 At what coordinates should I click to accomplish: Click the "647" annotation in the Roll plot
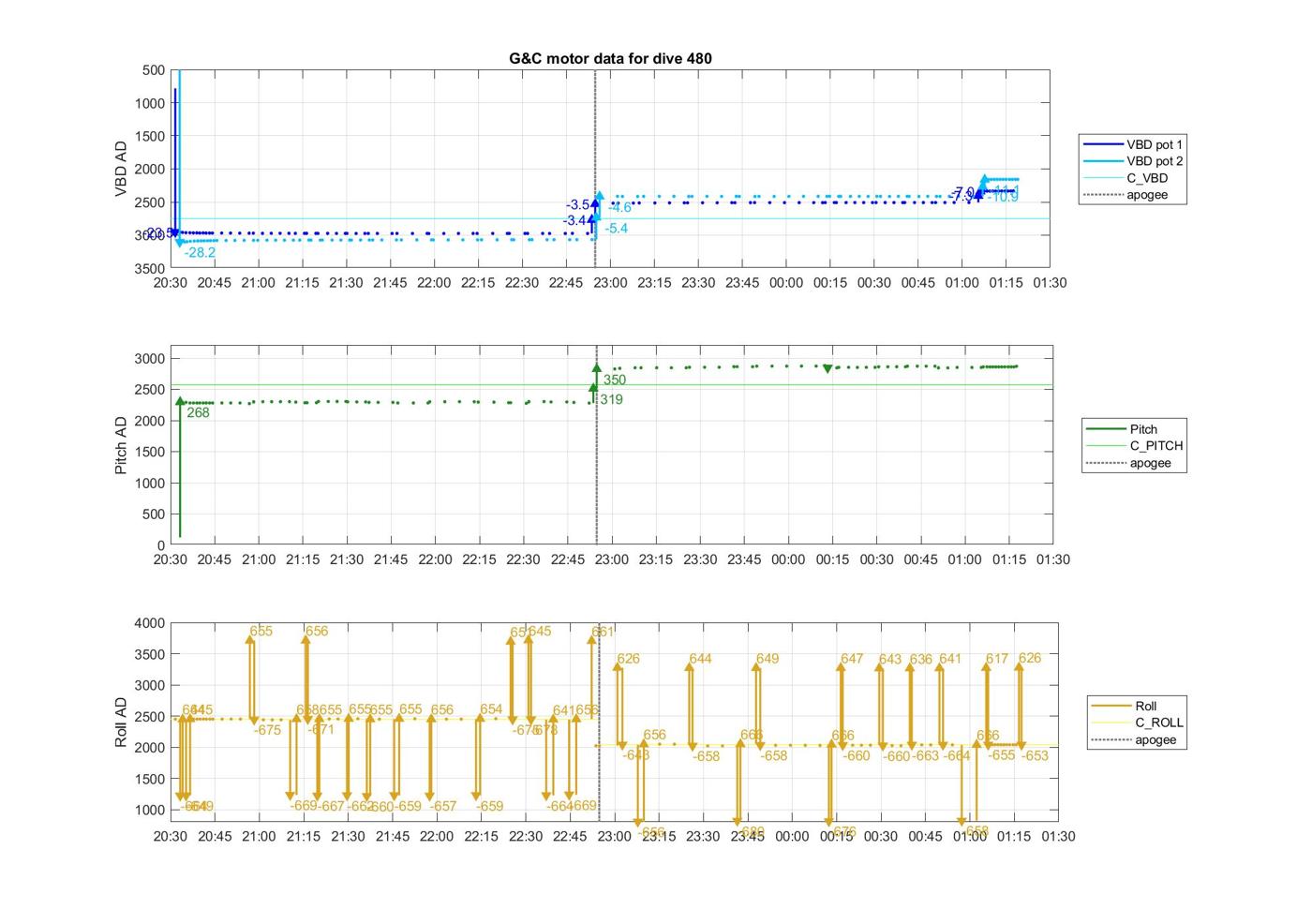point(852,659)
